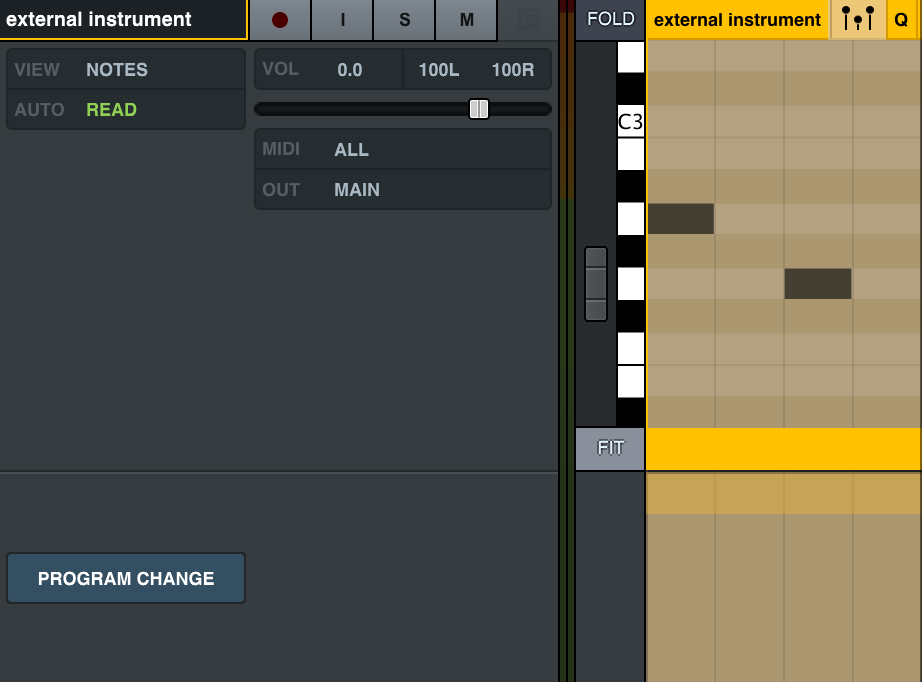This screenshot has height=682, width=922.
Task: Open the MIDI ALL input selector
Action: pyautogui.click(x=403, y=149)
